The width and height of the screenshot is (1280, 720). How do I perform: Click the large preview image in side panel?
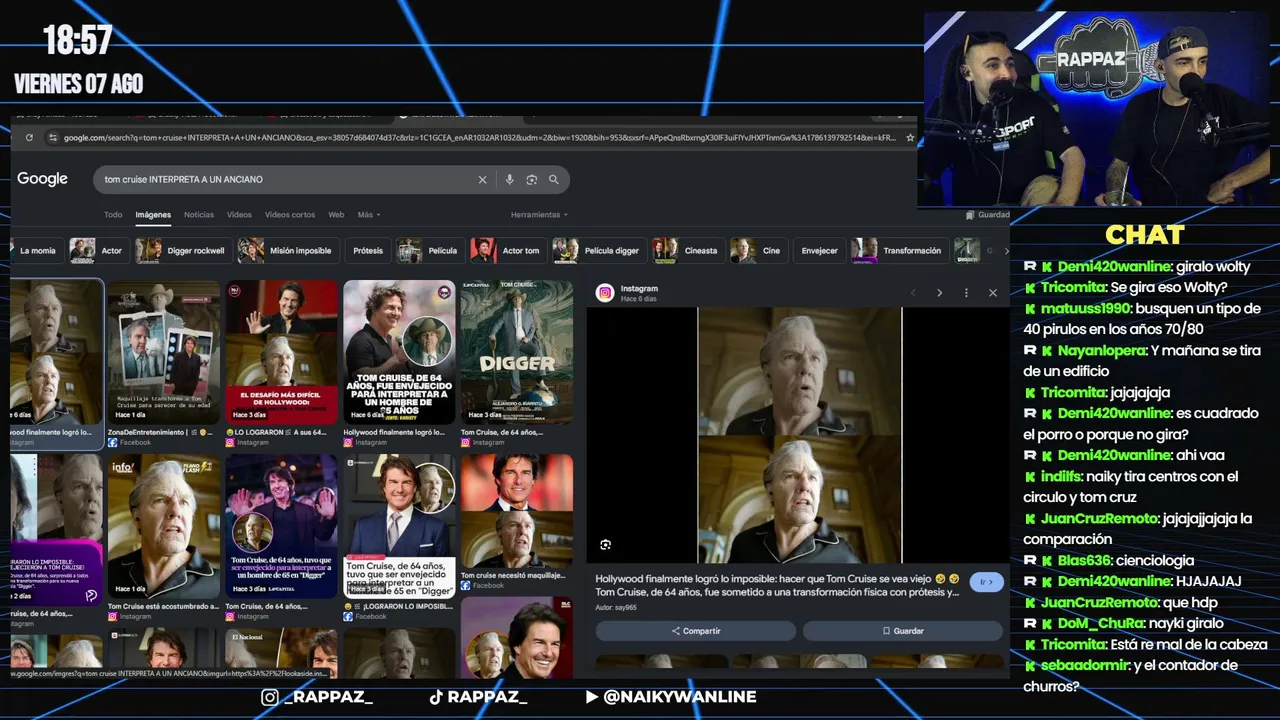(799, 435)
